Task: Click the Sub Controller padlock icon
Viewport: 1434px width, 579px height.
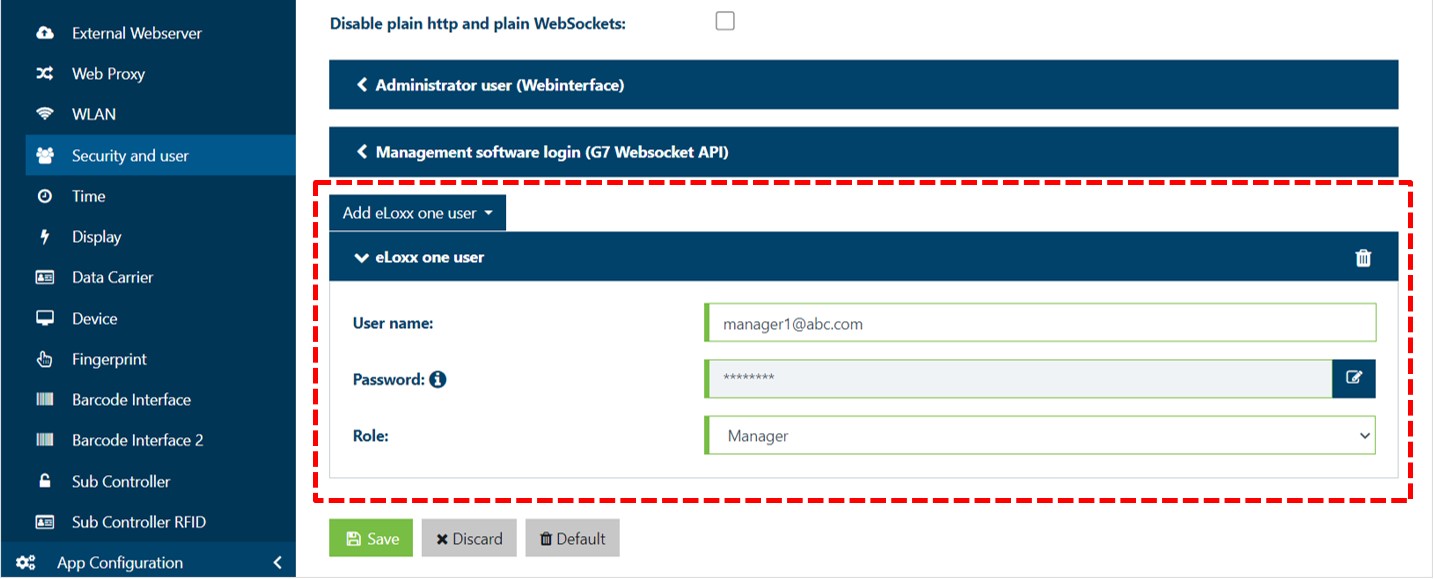Action: point(45,481)
